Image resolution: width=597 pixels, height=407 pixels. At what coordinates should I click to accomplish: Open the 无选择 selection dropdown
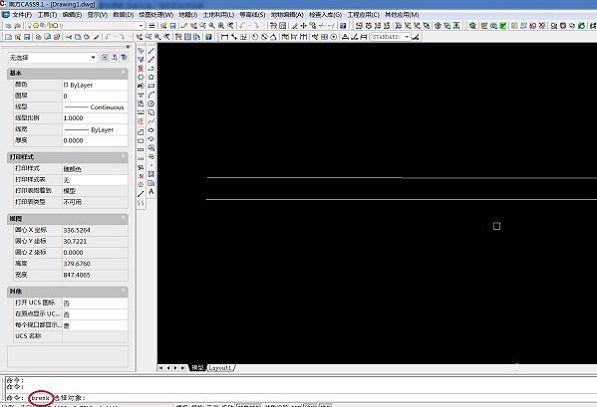click(52, 57)
